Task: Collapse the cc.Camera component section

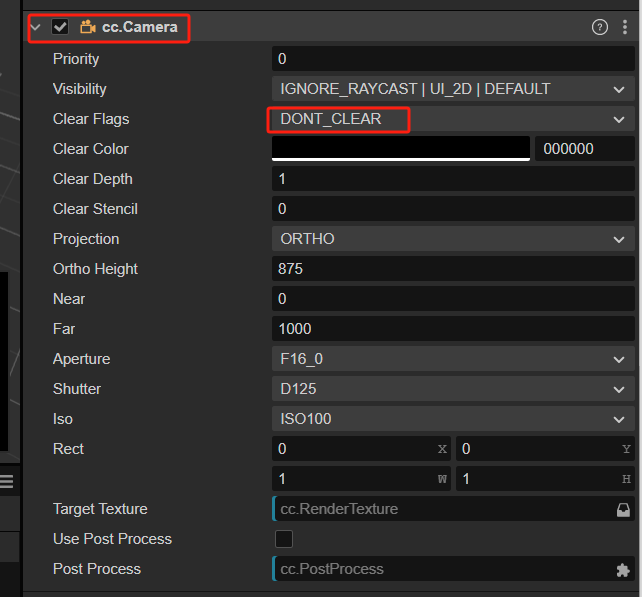Action: 36,27
